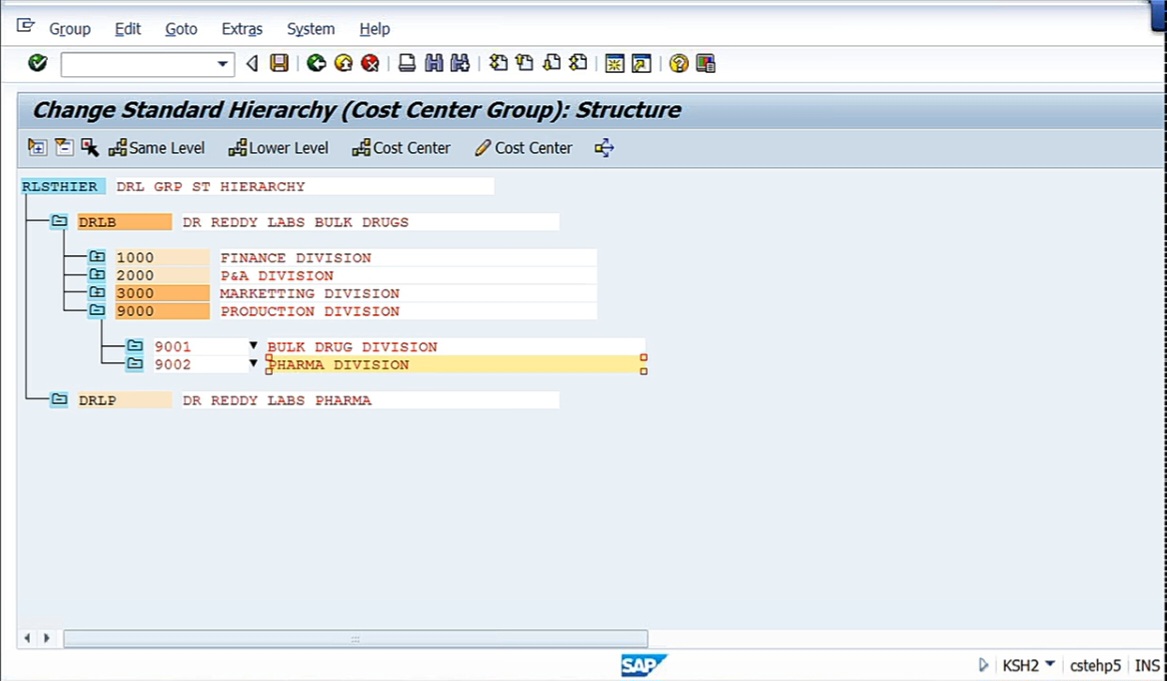
Task: Click the INS status bar indicator
Action: coord(1147,665)
